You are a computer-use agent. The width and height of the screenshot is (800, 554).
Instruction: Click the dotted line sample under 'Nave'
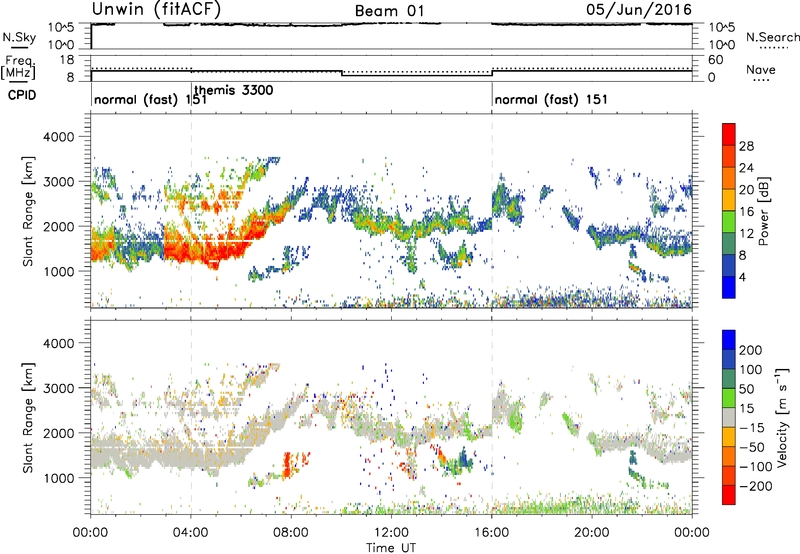[x=762, y=80]
